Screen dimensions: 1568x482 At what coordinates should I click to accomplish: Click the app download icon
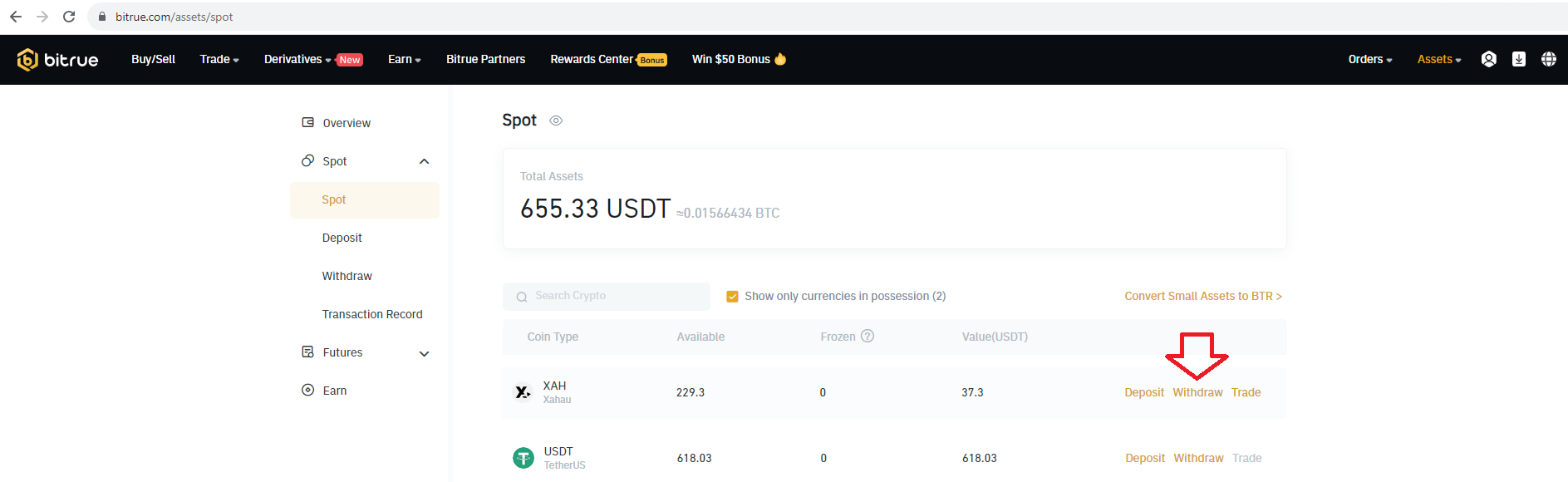(1518, 59)
